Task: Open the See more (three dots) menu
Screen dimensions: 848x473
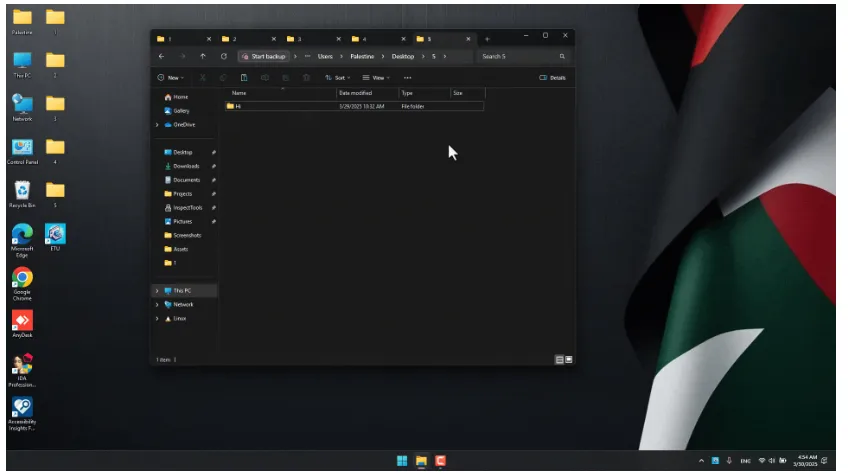Action: tap(407, 78)
